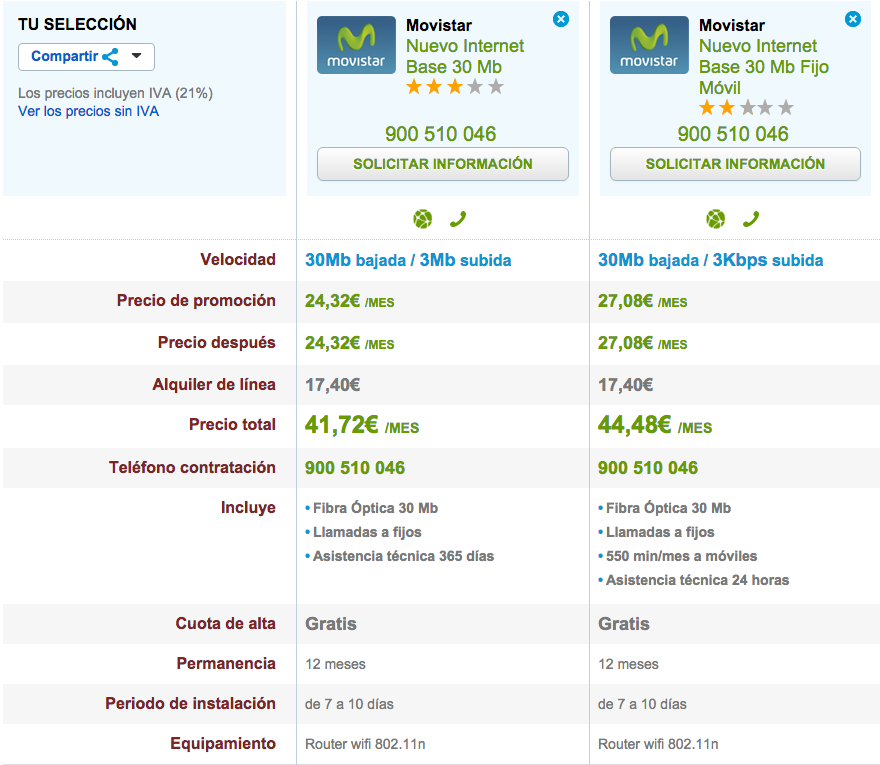Open Ver los precios sin IVA link
Screen dimensions: 880x765
click(x=88, y=111)
